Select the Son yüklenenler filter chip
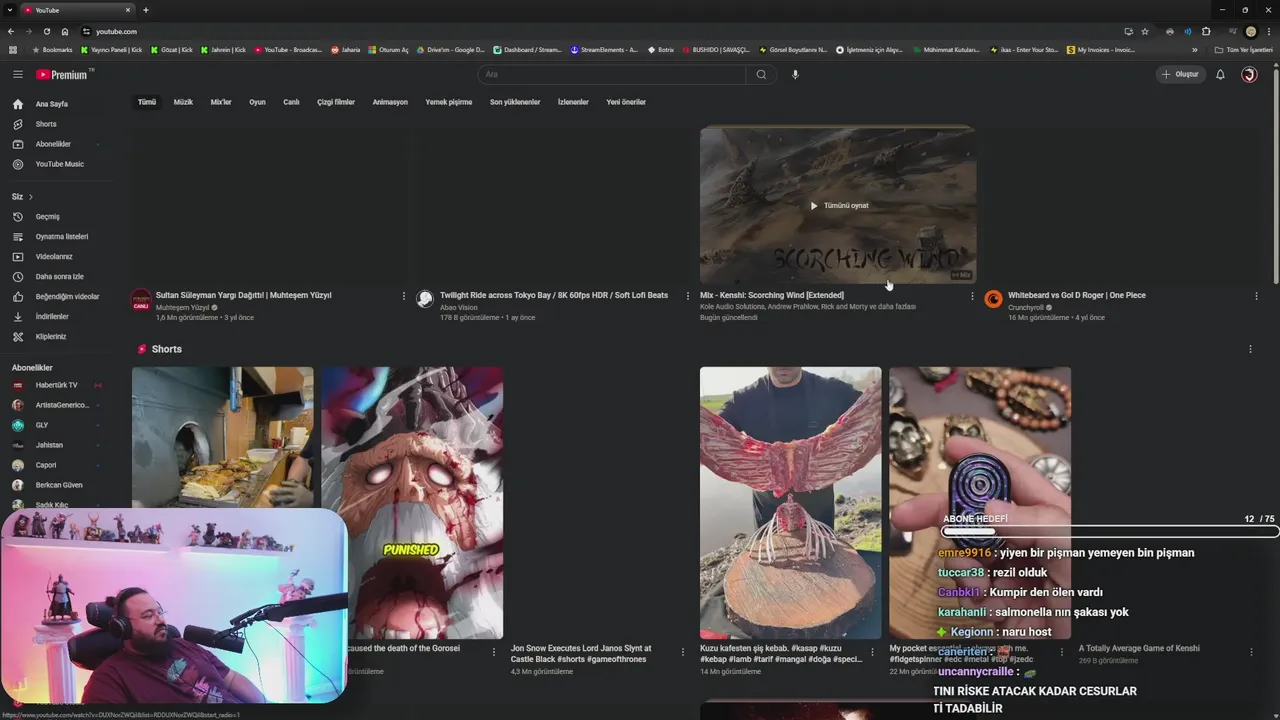 click(x=515, y=102)
